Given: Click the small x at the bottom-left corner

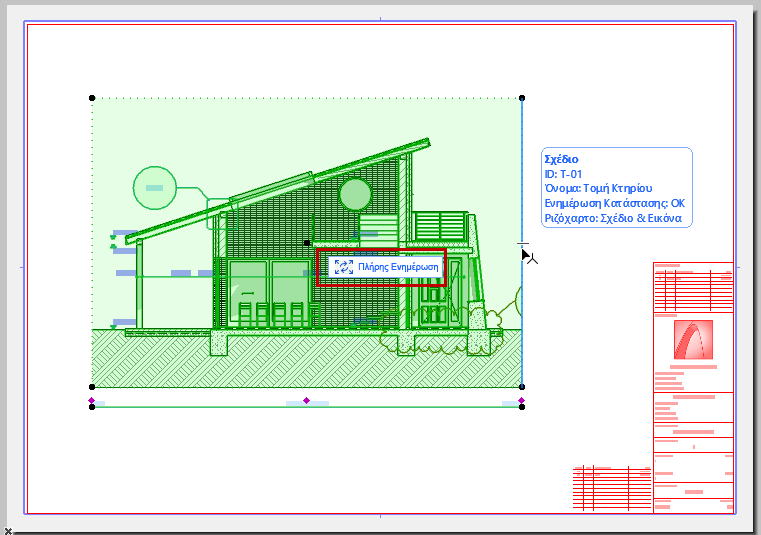Looking at the screenshot, I should [8, 531].
